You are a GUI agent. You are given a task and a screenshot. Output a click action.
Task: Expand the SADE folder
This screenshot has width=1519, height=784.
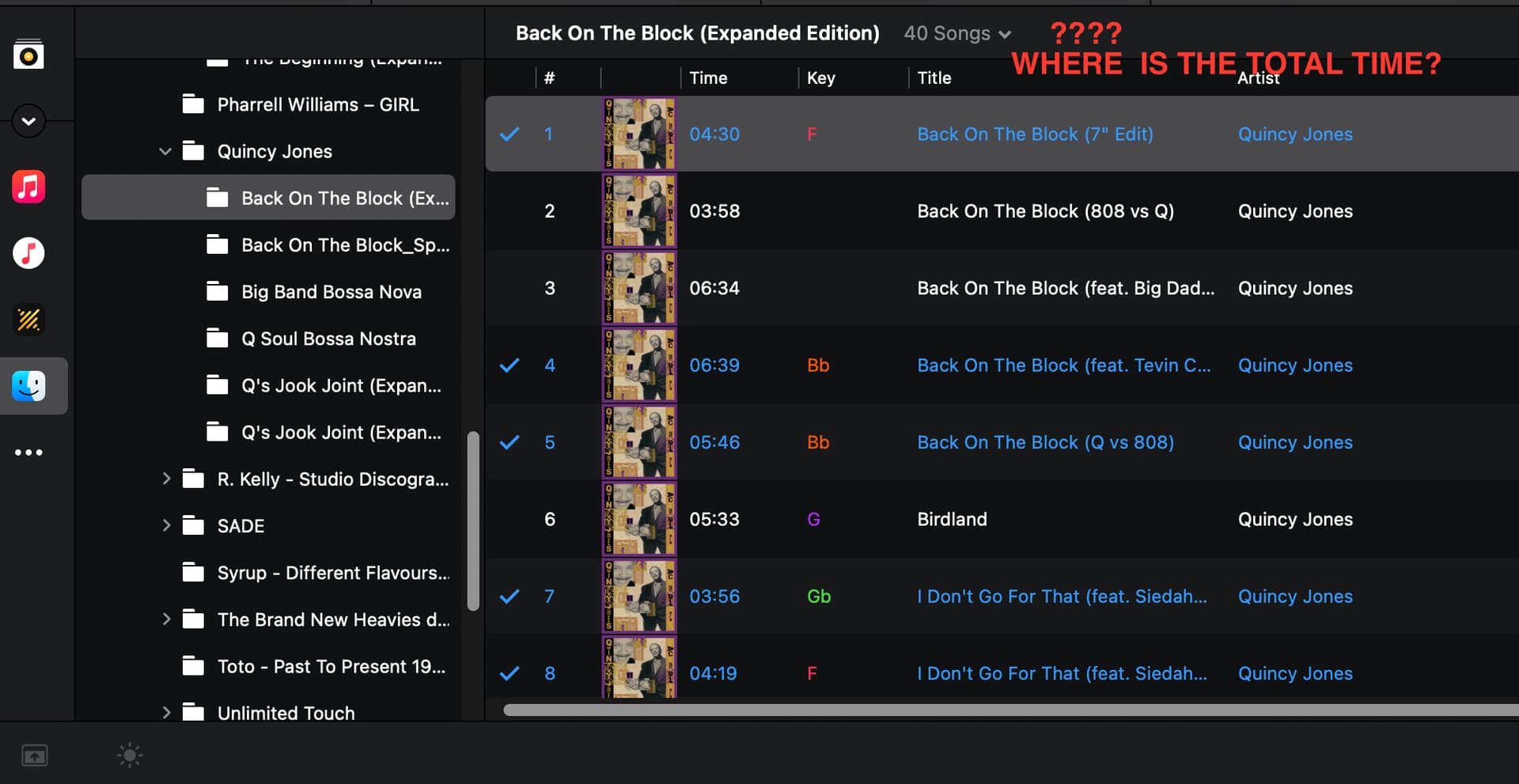pos(166,525)
